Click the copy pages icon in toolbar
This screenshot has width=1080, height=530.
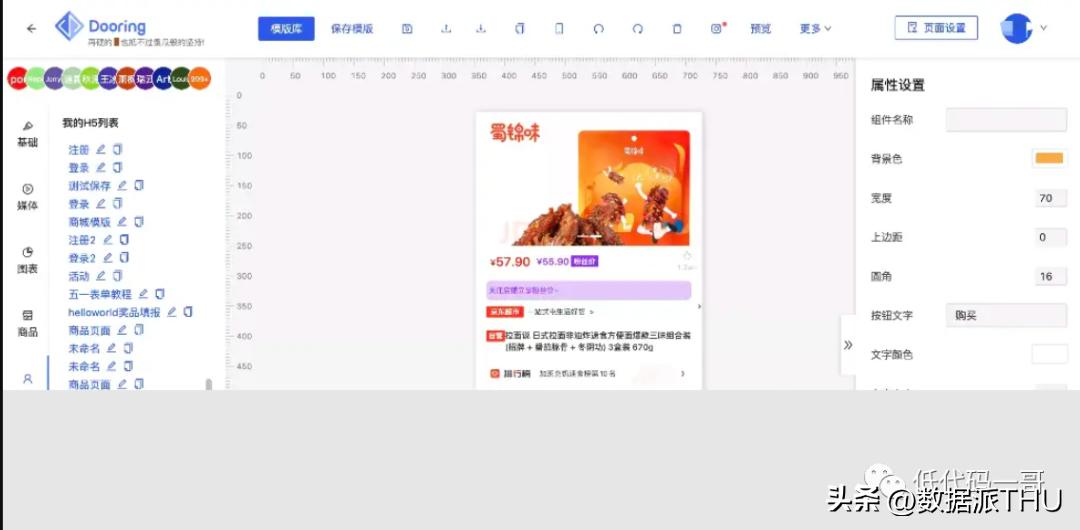520,28
